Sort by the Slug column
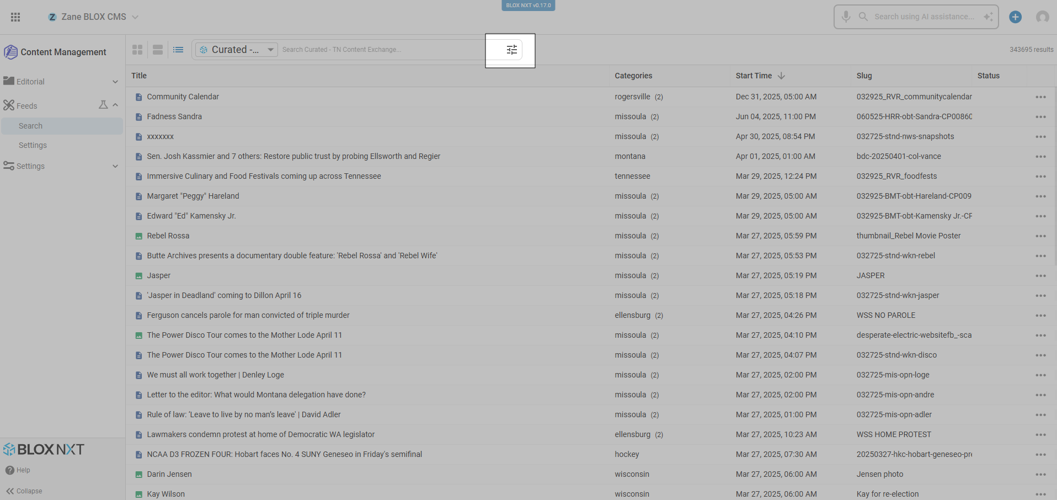The image size is (1057, 500). point(864,75)
